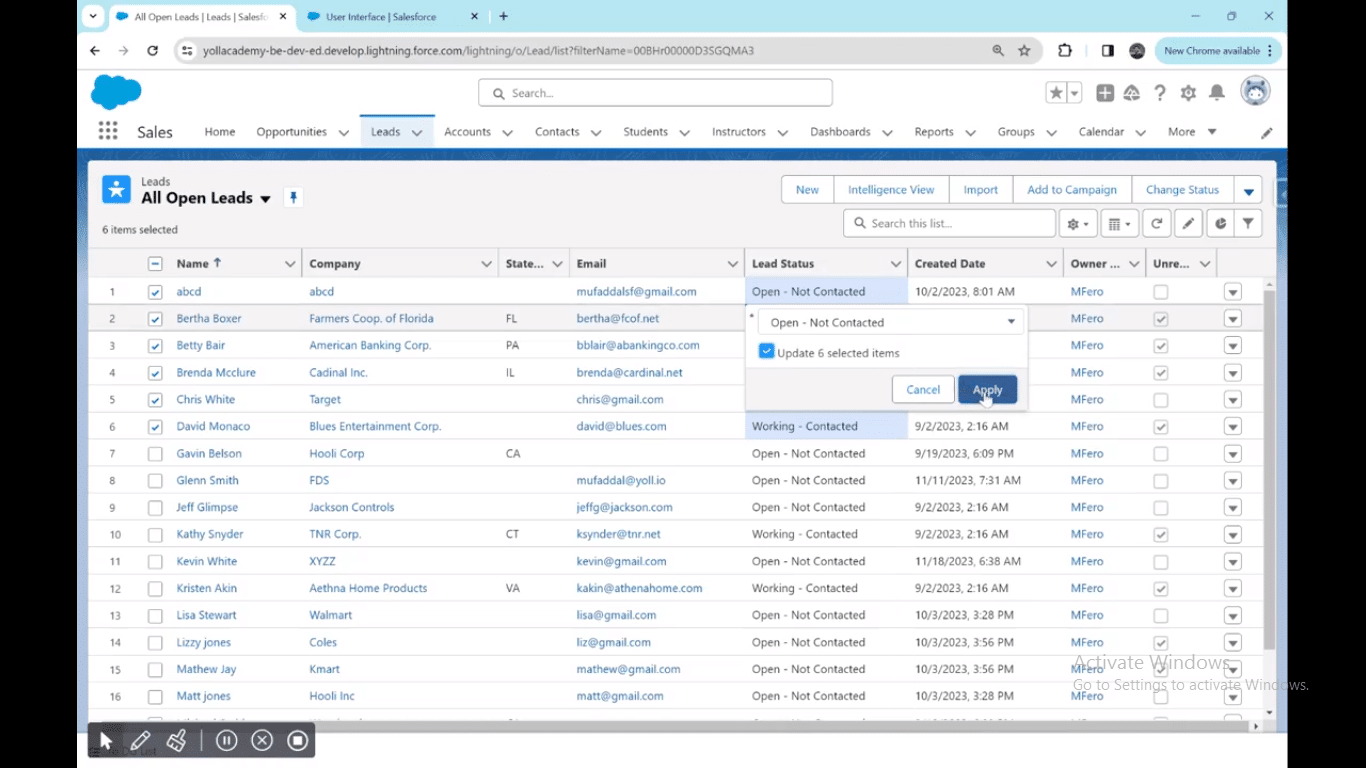Open the Dashboards navigation tab
The width and height of the screenshot is (1366, 768).
(x=840, y=132)
